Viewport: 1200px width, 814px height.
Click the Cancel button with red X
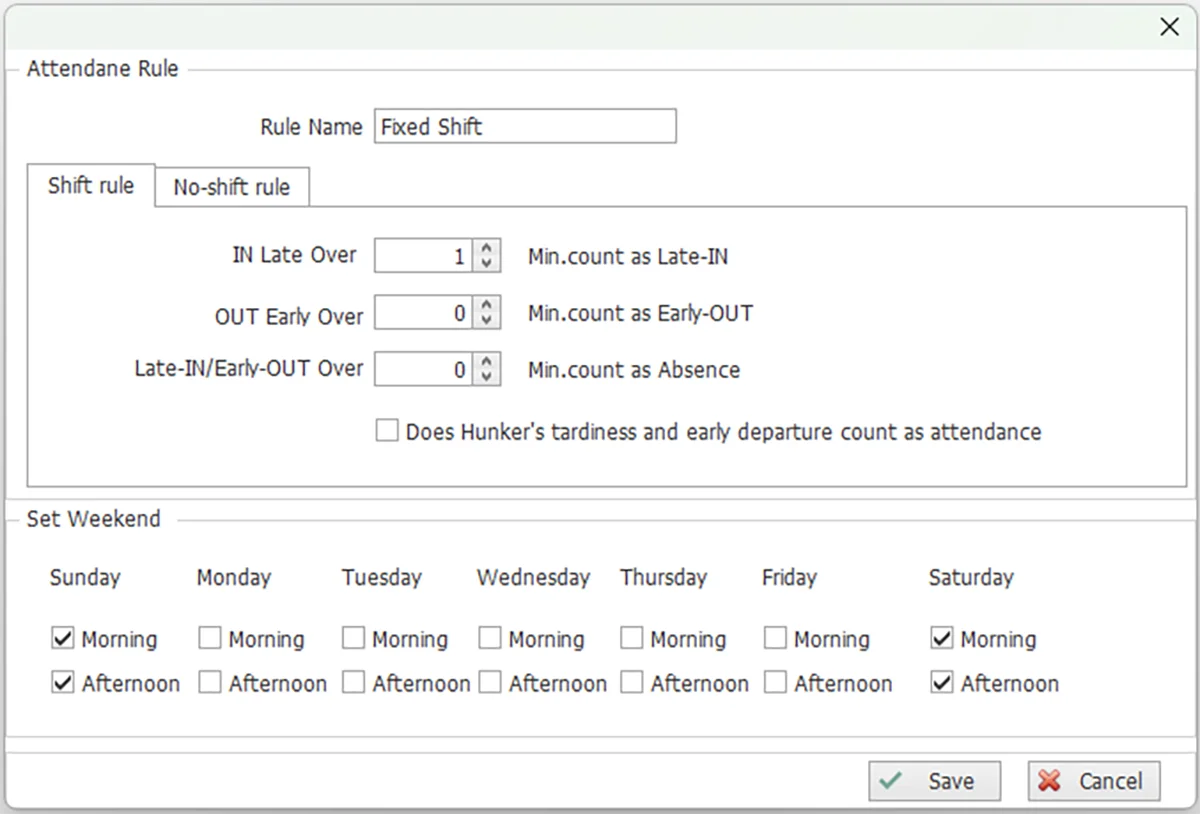(x=1094, y=781)
